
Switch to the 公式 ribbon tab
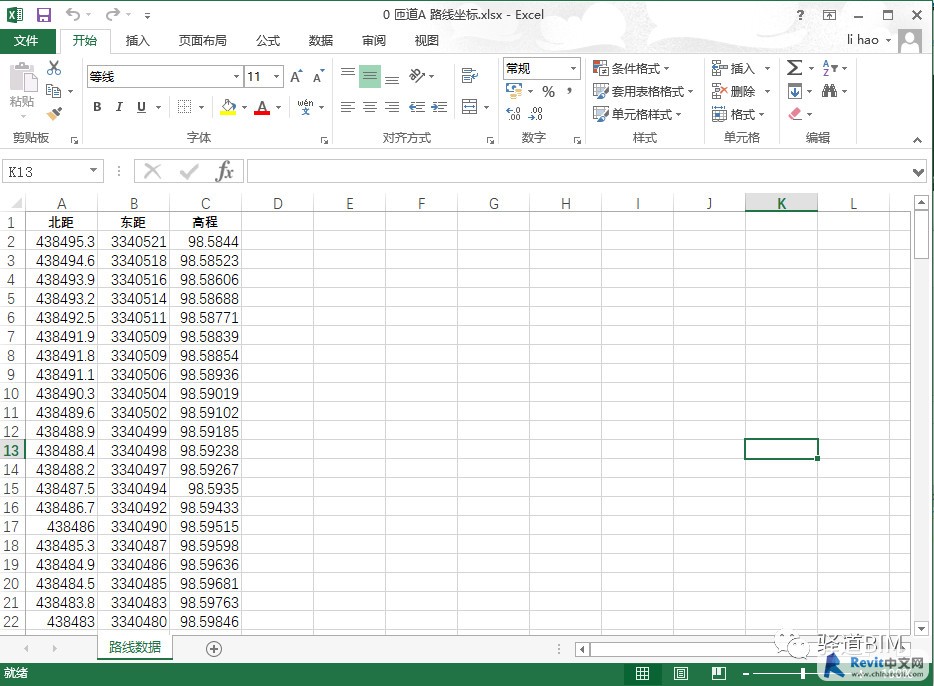(x=268, y=41)
